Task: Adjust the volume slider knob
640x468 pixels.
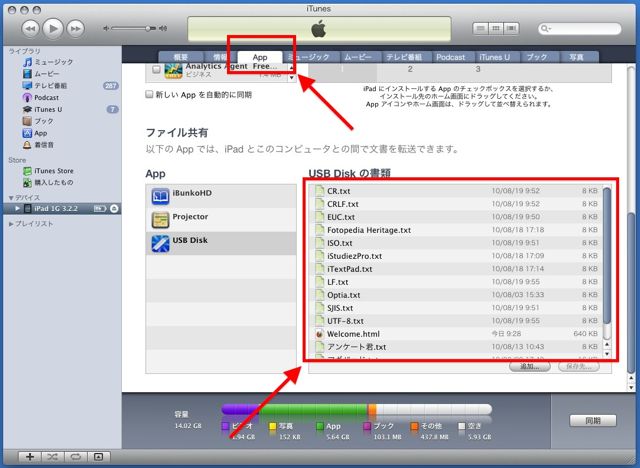Action: coord(148,28)
